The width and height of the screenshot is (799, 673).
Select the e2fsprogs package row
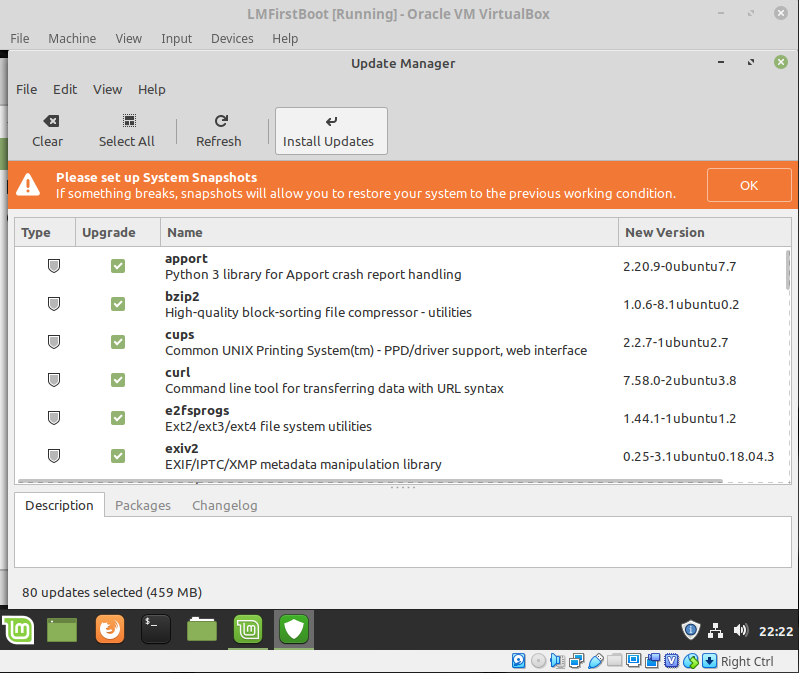(403, 418)
